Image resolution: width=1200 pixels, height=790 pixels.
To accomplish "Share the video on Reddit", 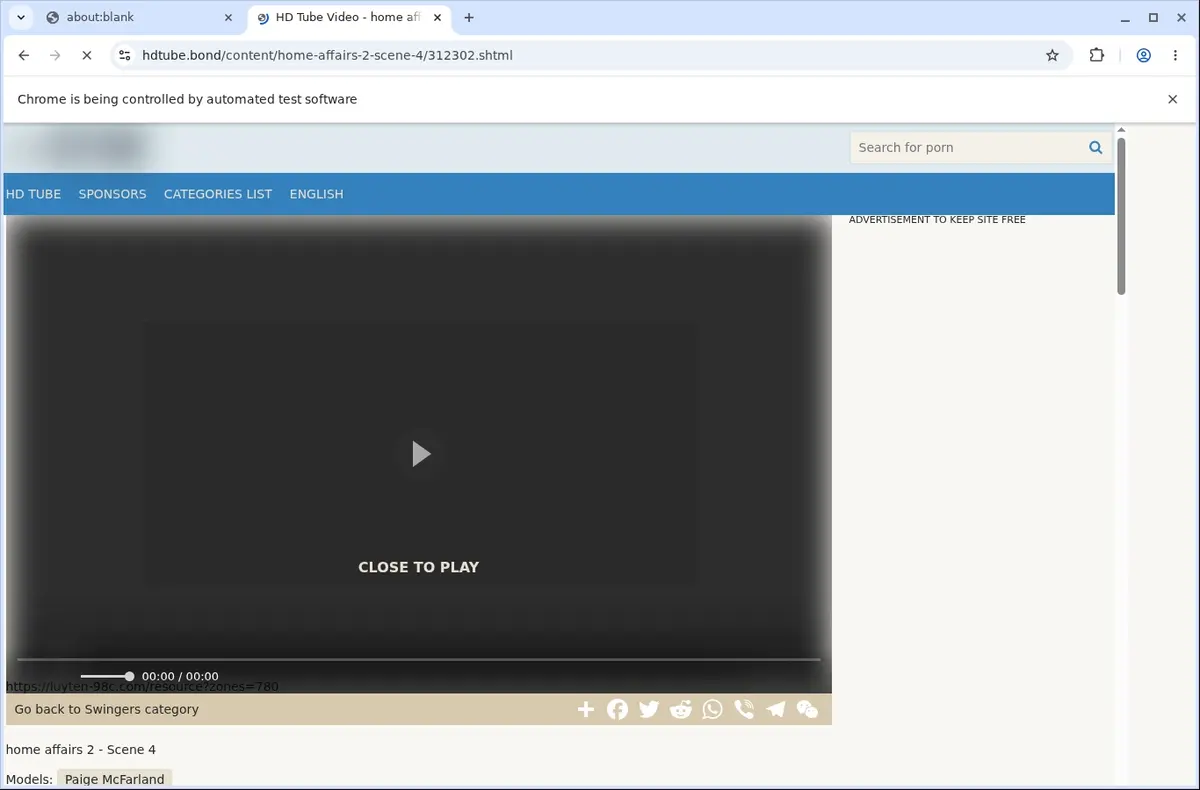I will click(x=681, y=709).
